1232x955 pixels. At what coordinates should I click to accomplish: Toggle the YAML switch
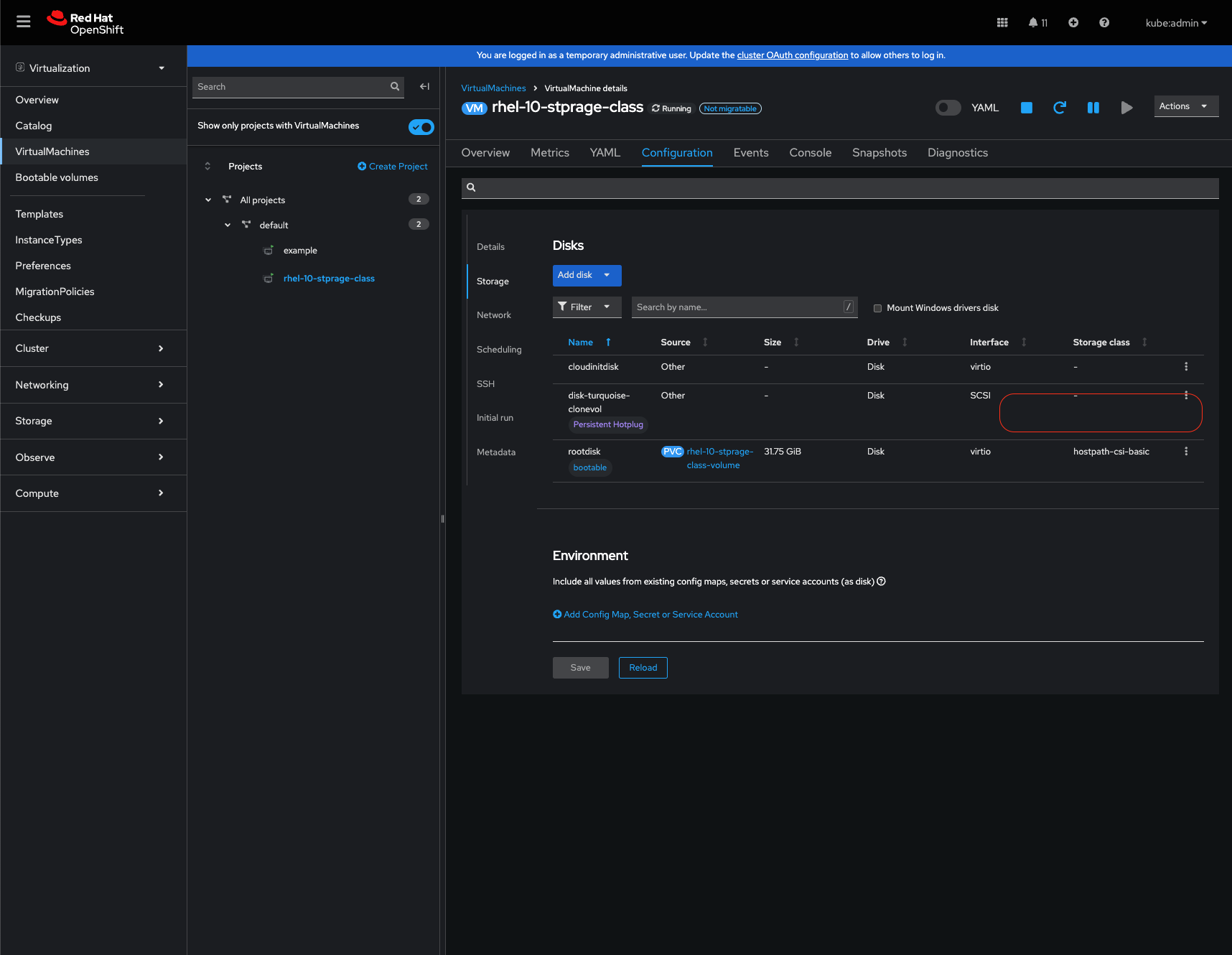click(948, 108)
